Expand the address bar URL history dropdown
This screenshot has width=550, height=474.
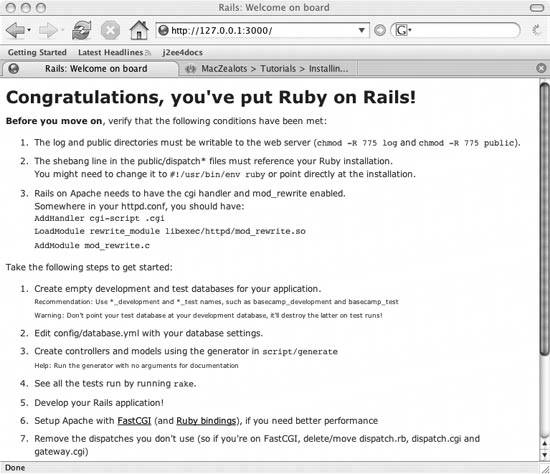(x=361, y=30)
